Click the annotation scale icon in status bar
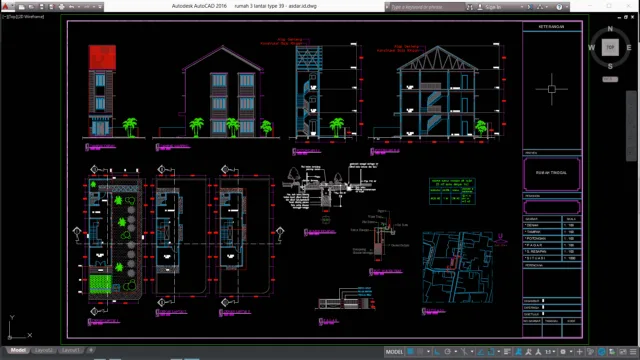 (x=538, y=352)
